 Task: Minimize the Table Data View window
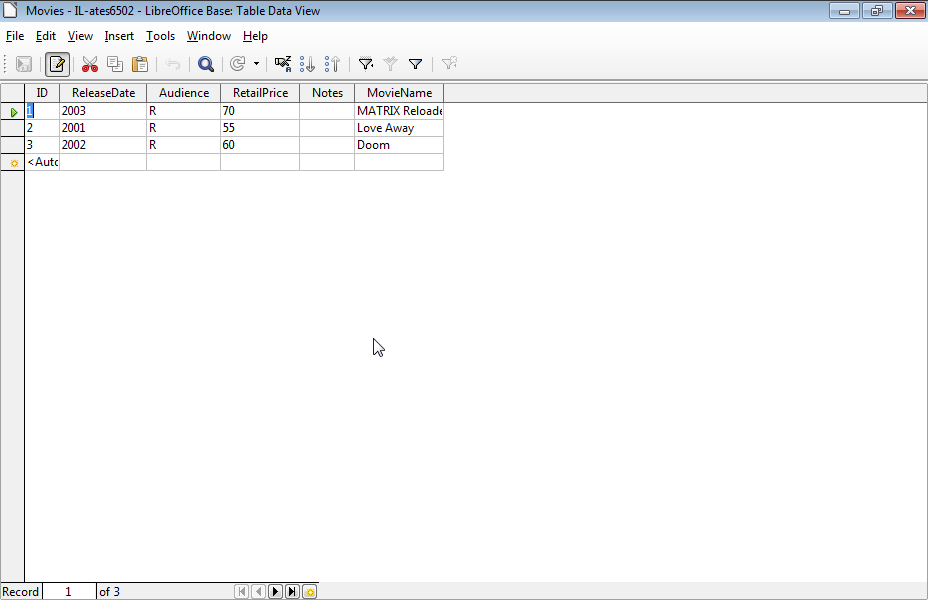click(845, 11)
